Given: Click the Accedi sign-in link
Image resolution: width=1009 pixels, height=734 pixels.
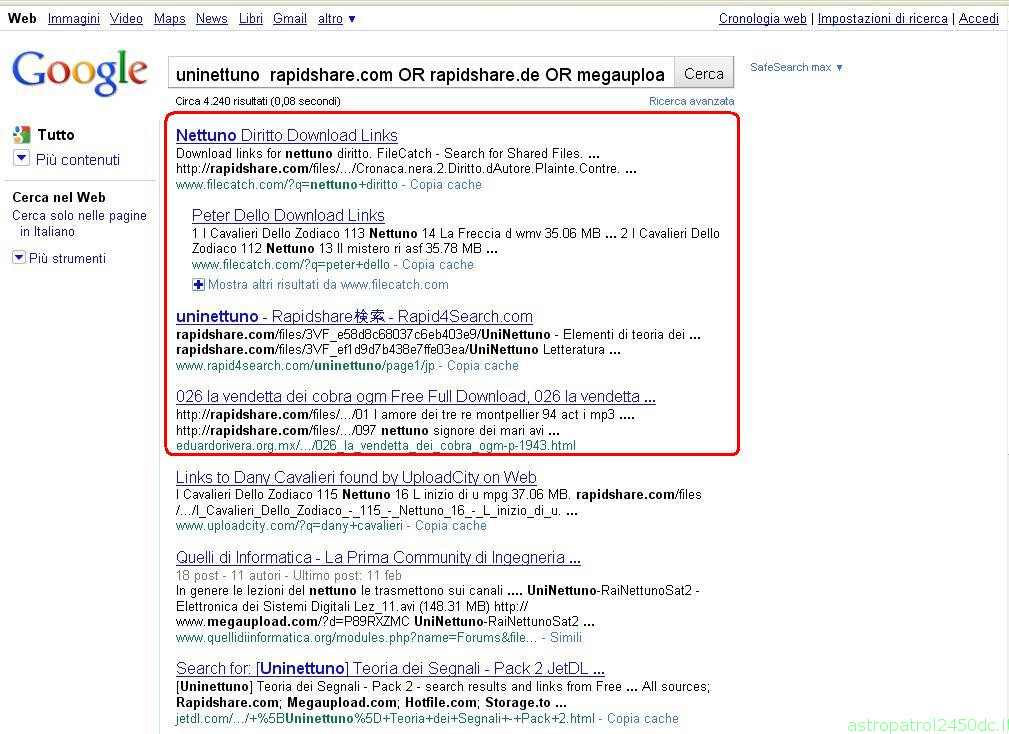Looking at the screenshot, I should point(979,19).
